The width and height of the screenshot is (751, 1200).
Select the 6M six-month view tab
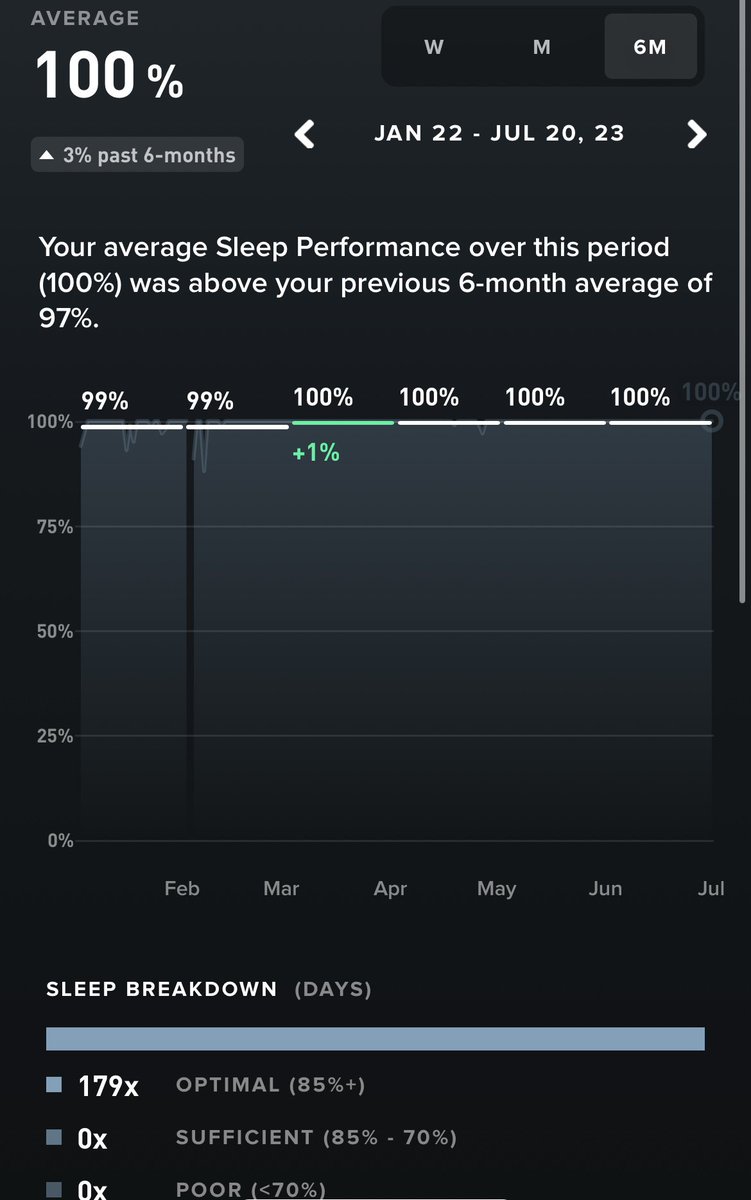[x=650, y=47]
